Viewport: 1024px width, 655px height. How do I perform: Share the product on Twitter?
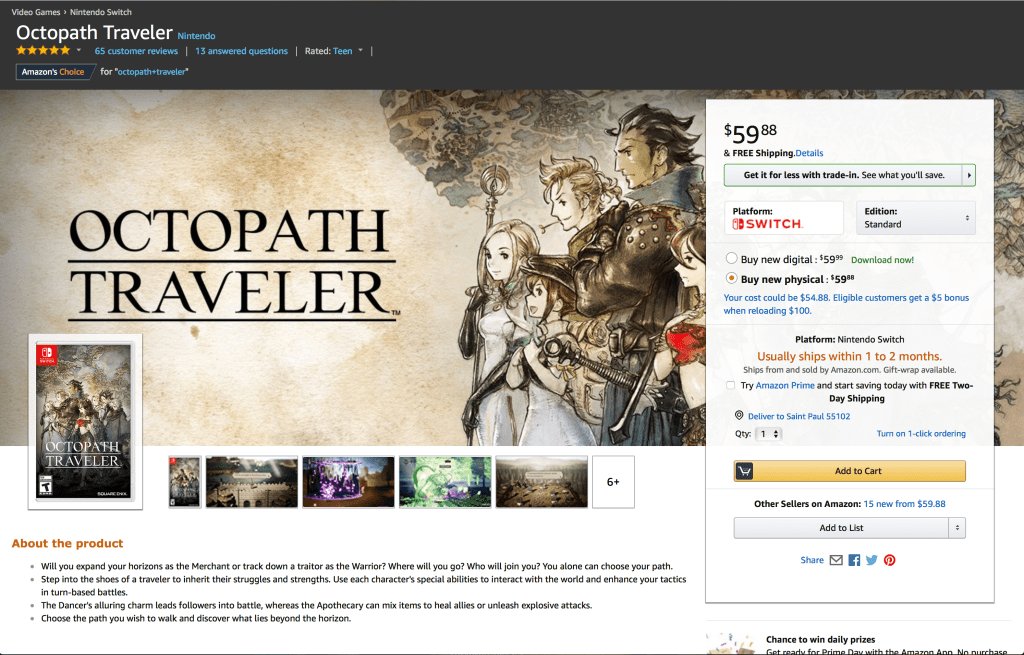click(872, 560)
